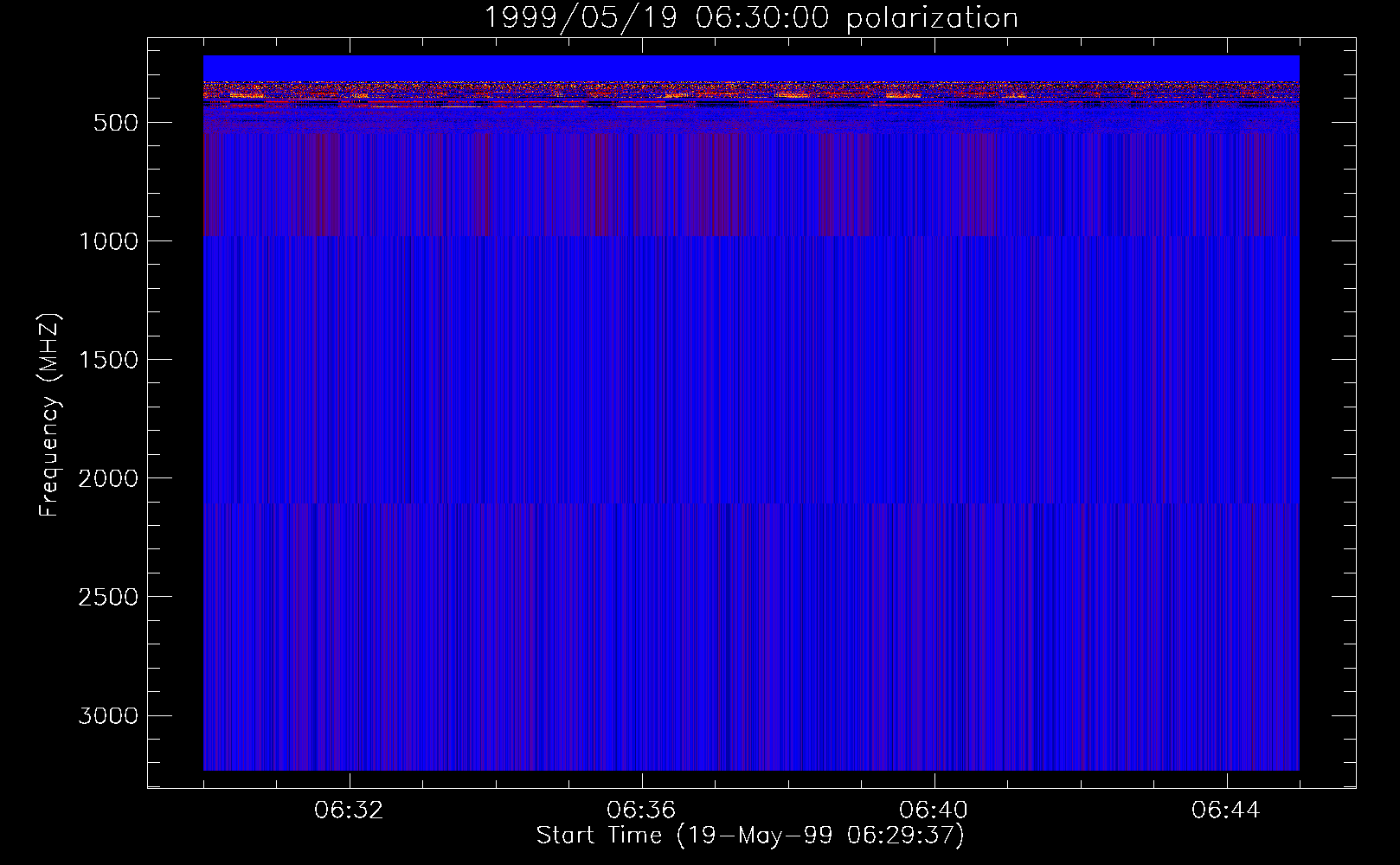This screenshot has width=1400, height=865.
Task: Click the 06:40 time tick label
Action: pos(934,811)
